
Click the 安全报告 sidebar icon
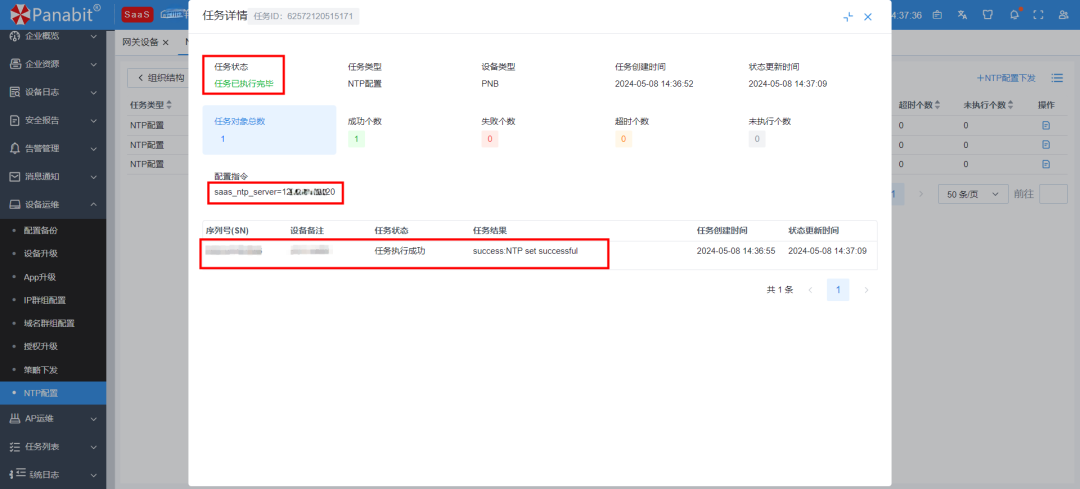(14, 121)
